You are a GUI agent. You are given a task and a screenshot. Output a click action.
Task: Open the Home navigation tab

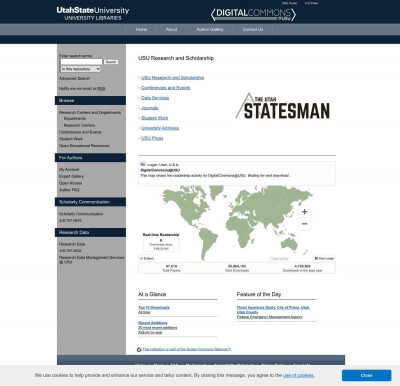[141, 29]
